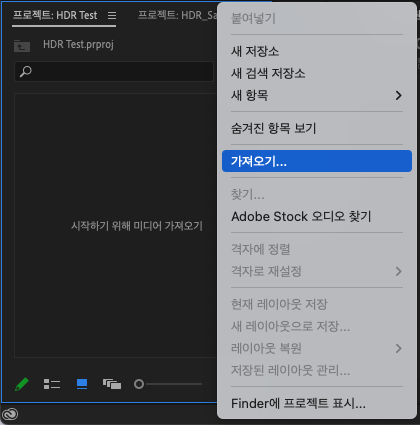Screen dimensions: 420x425
Task: Switch to freeform view
Action: [x=112, y=384]
